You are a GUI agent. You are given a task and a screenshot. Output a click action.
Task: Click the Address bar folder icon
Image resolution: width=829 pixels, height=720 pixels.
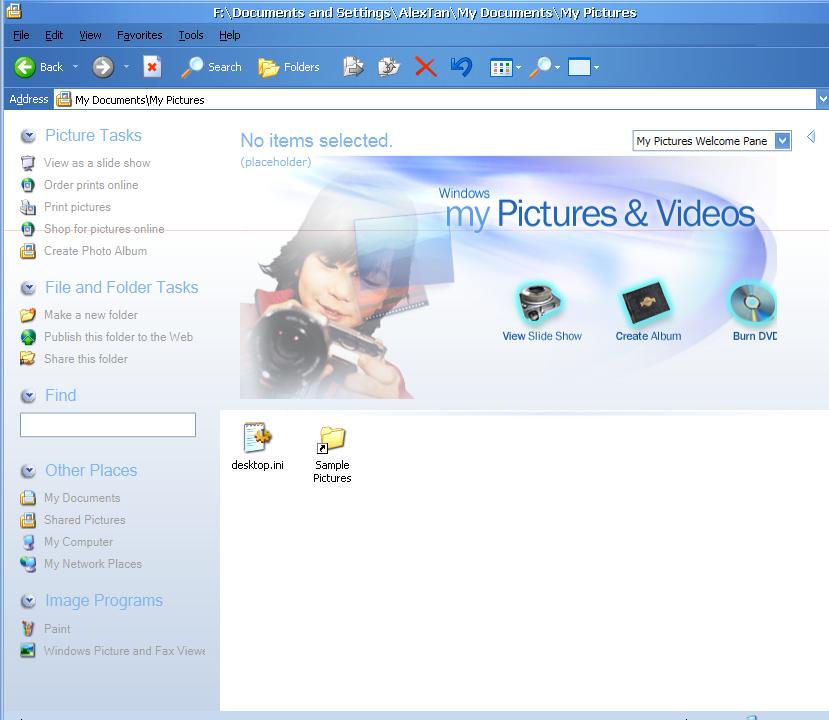point(63,99)
